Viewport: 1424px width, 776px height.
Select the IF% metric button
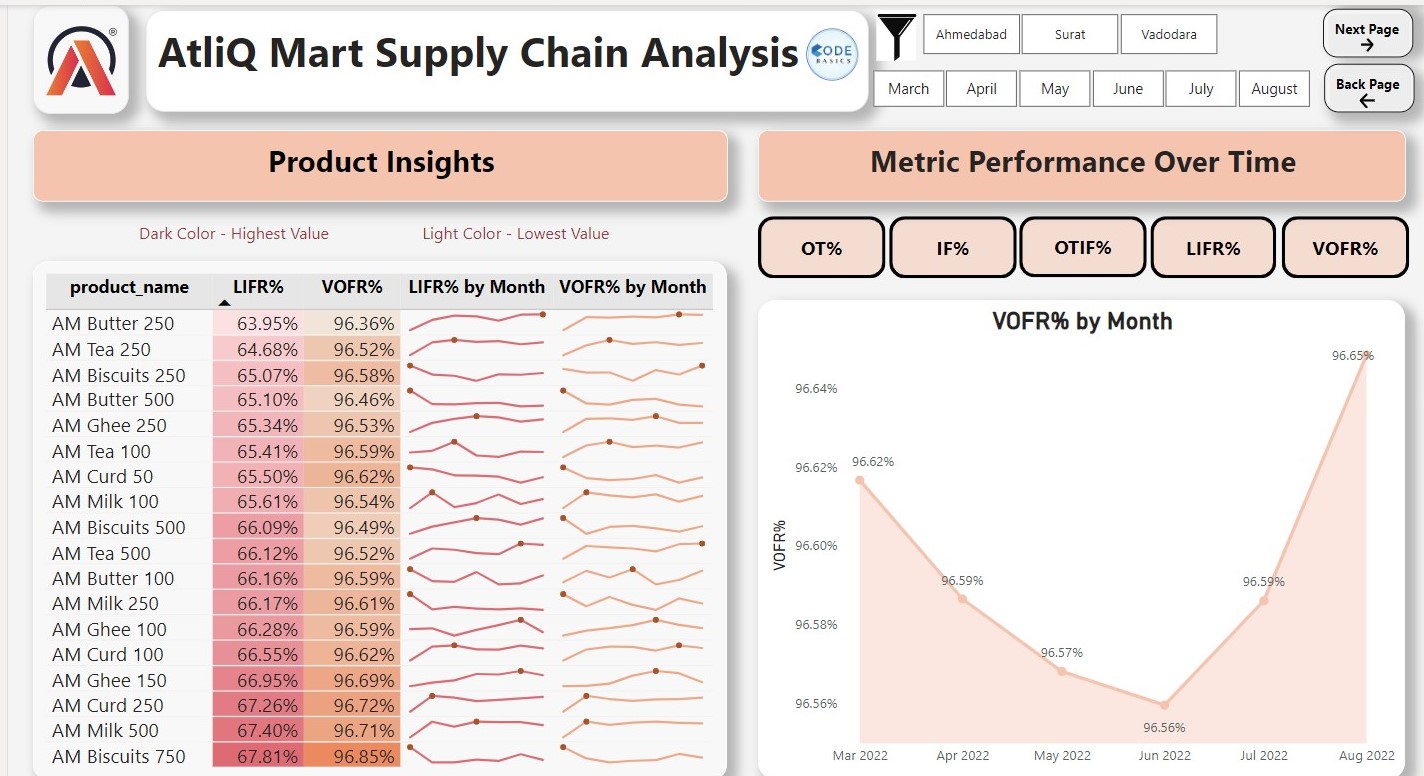coord(952,247)
